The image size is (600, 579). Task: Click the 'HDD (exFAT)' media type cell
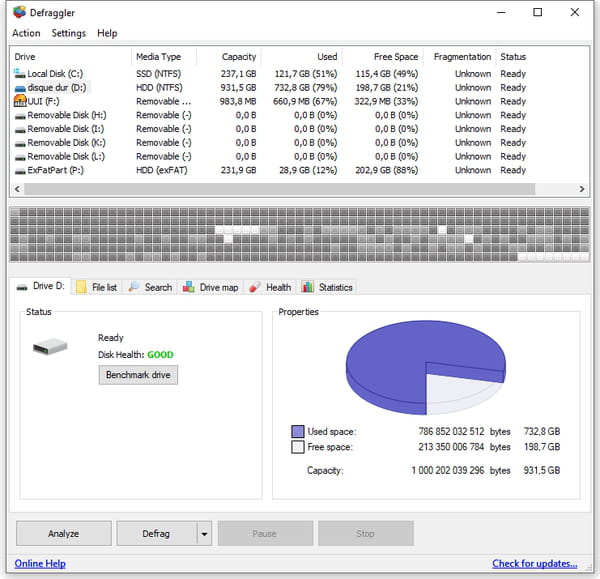(162, 170)
